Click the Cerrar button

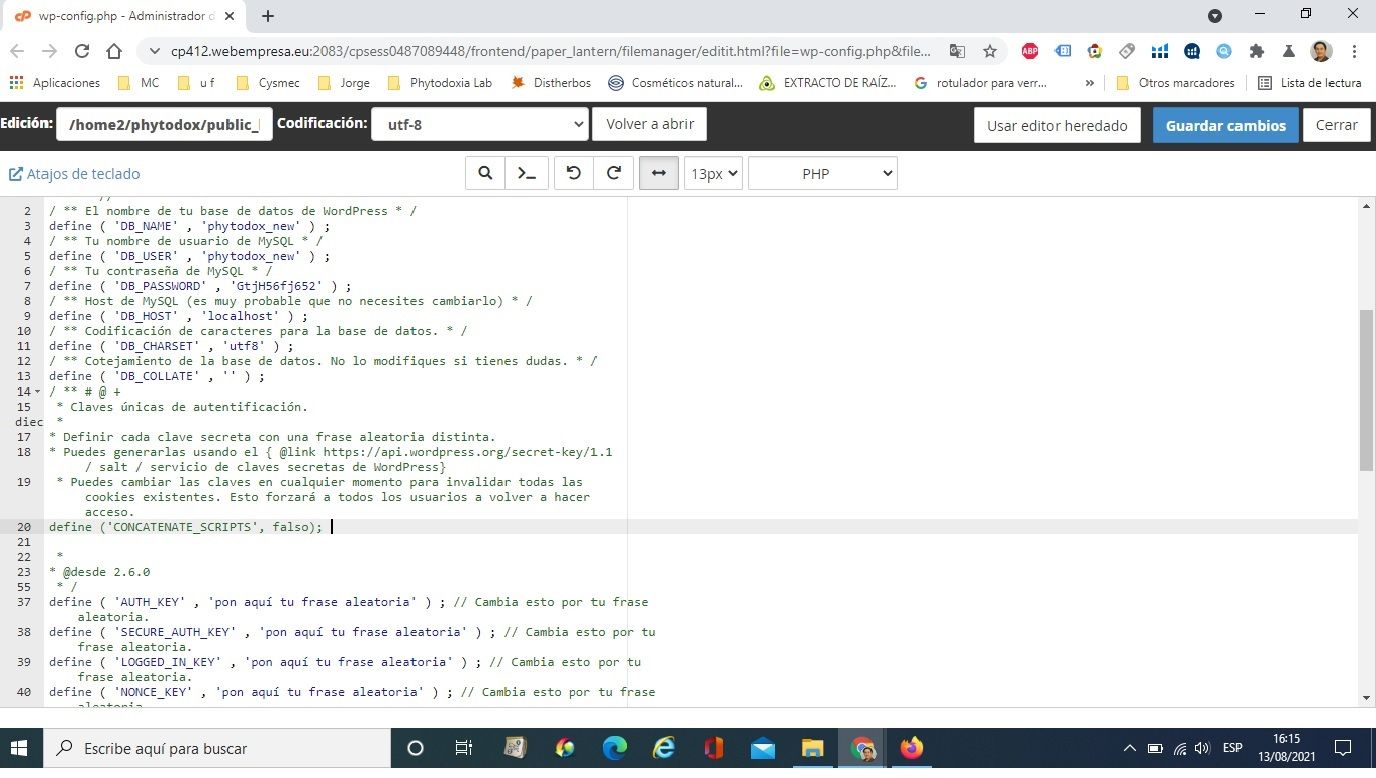(x=1337, y=125)
